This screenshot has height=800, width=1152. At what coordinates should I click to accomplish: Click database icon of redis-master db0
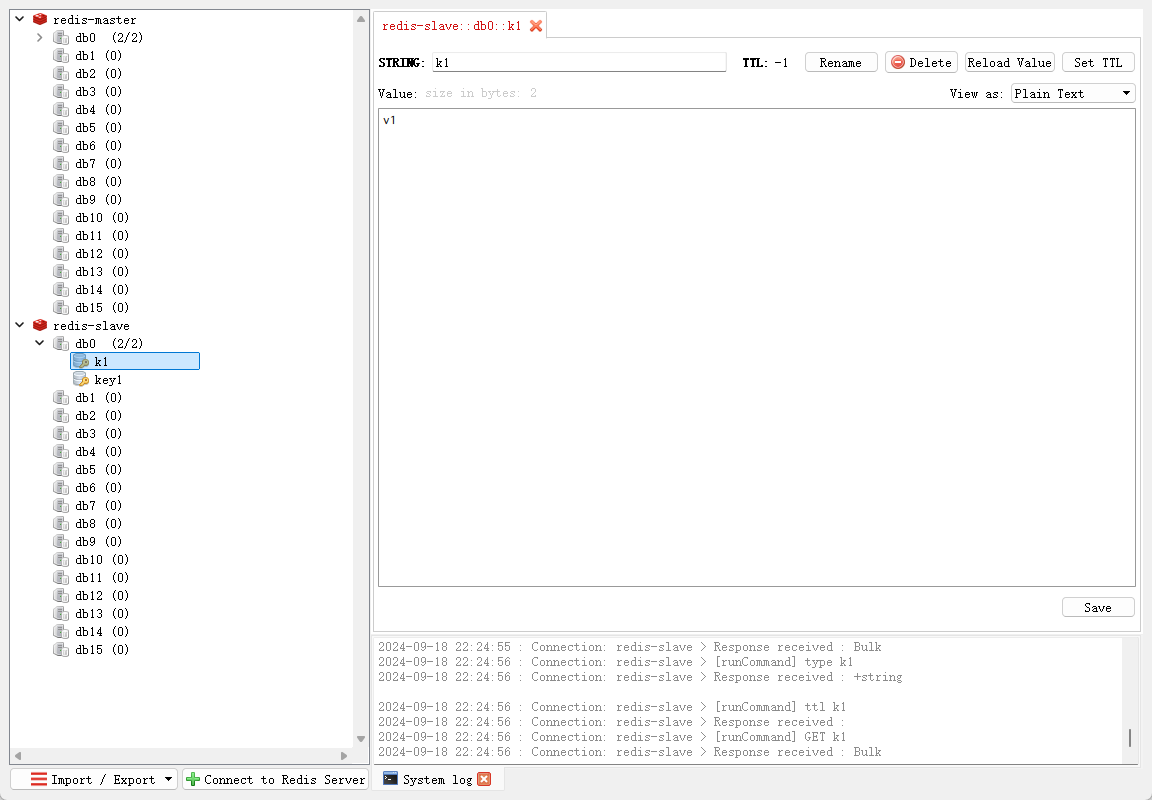[x=61, y=37]
